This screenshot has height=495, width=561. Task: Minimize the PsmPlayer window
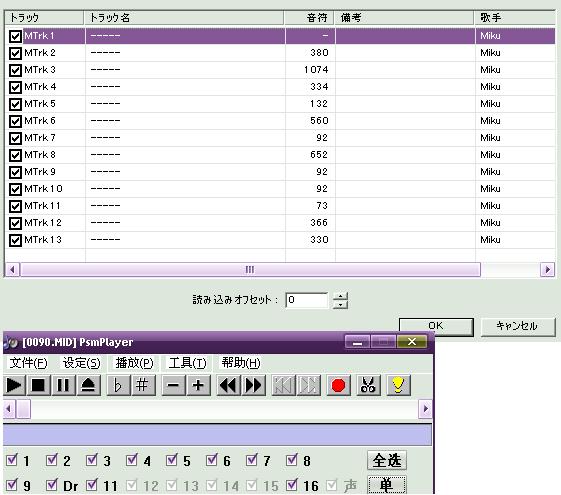click(x=357, y=342)
